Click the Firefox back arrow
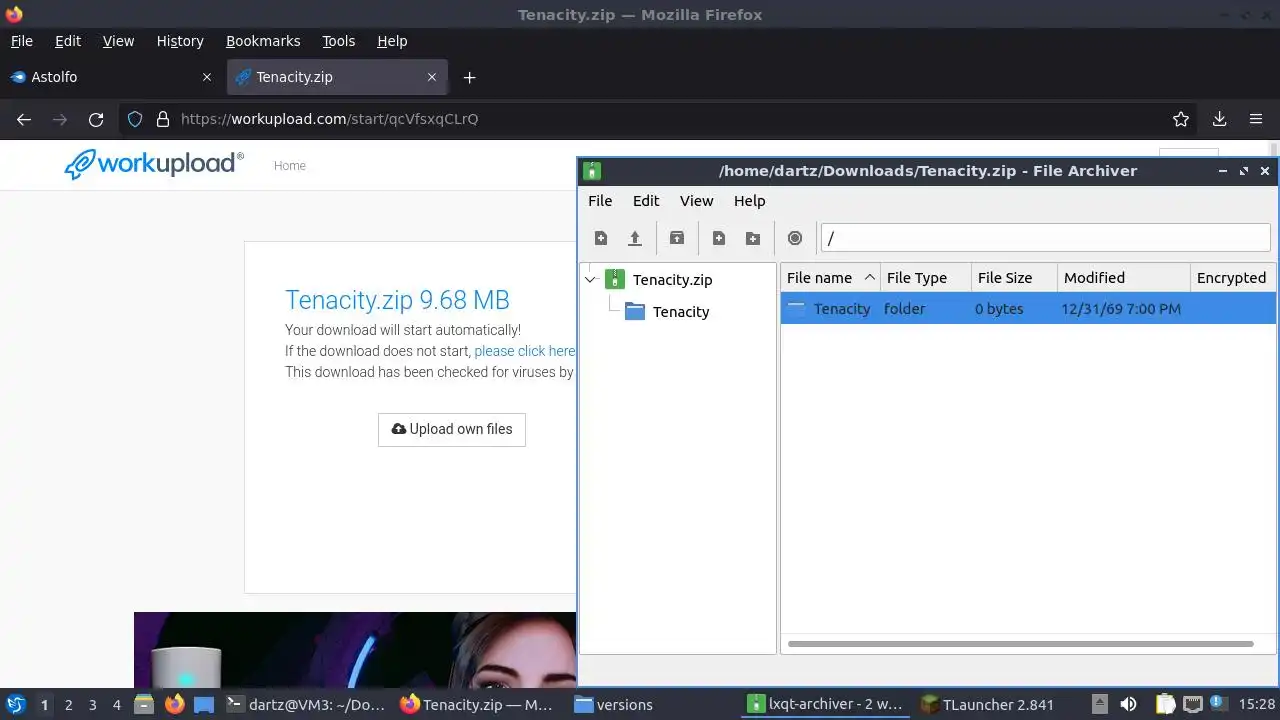The height and width of the screenshot is (720, 1280). 24,119
